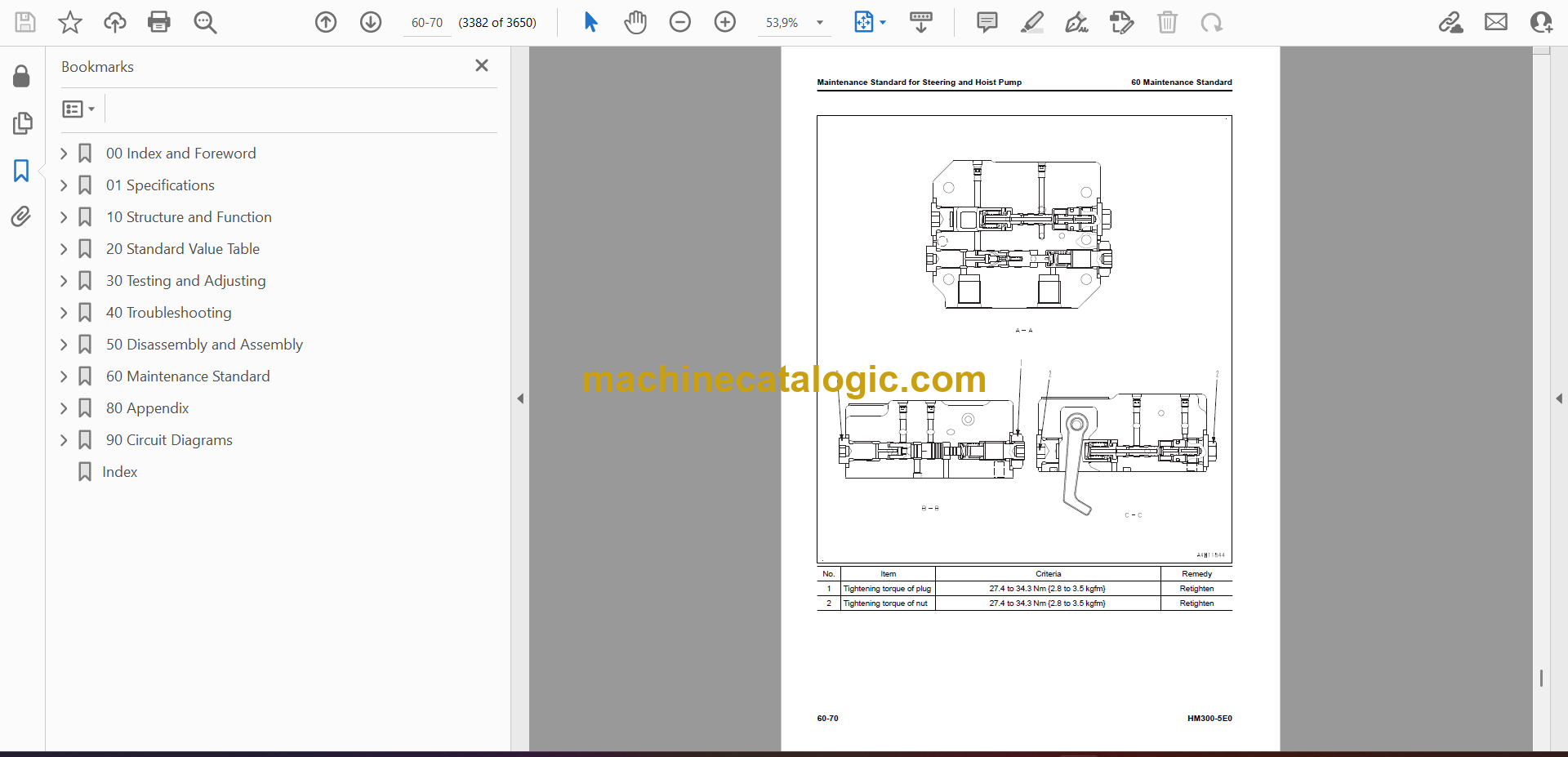Expand 40 Troubleshooting bookmark
The width and height of the screenshot is (1568, 757).
[64, 313]
